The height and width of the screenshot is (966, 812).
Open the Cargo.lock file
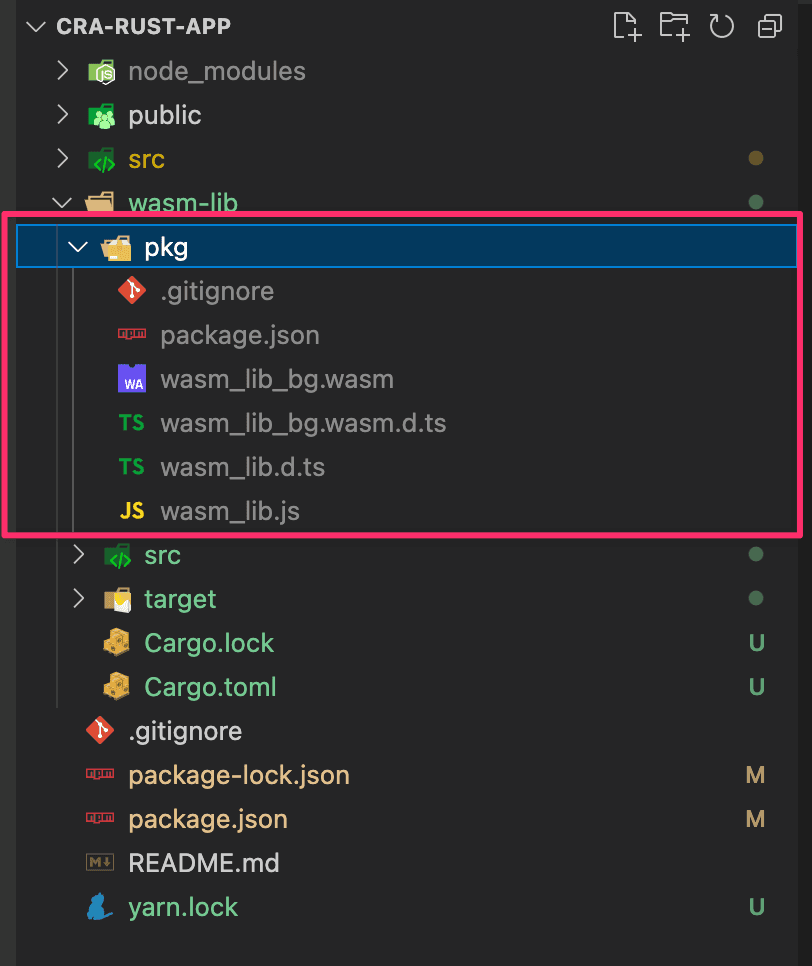209,643
